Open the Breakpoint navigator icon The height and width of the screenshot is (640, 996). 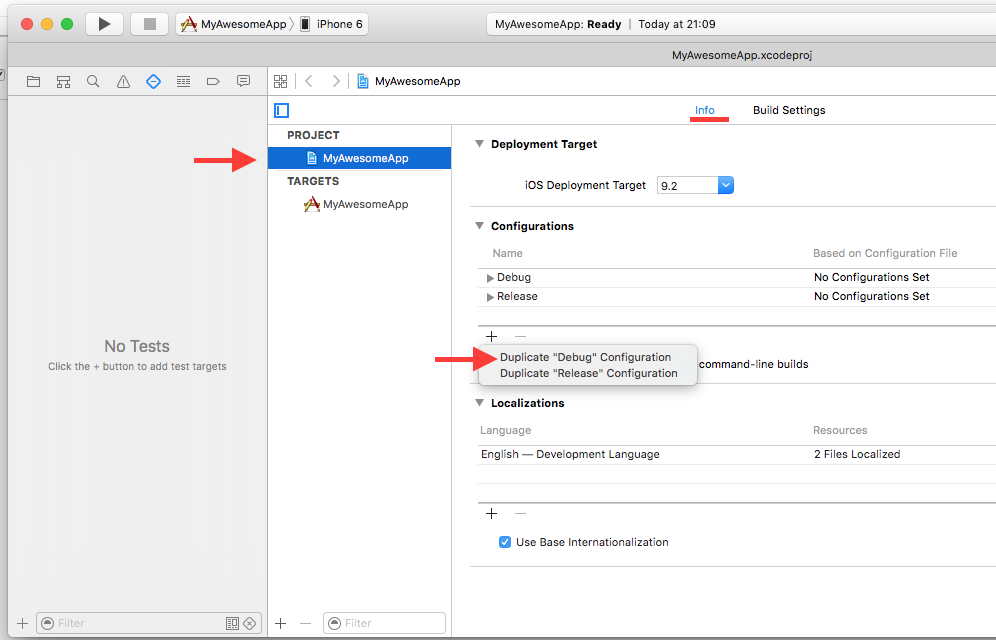click(x=213, y=81)
